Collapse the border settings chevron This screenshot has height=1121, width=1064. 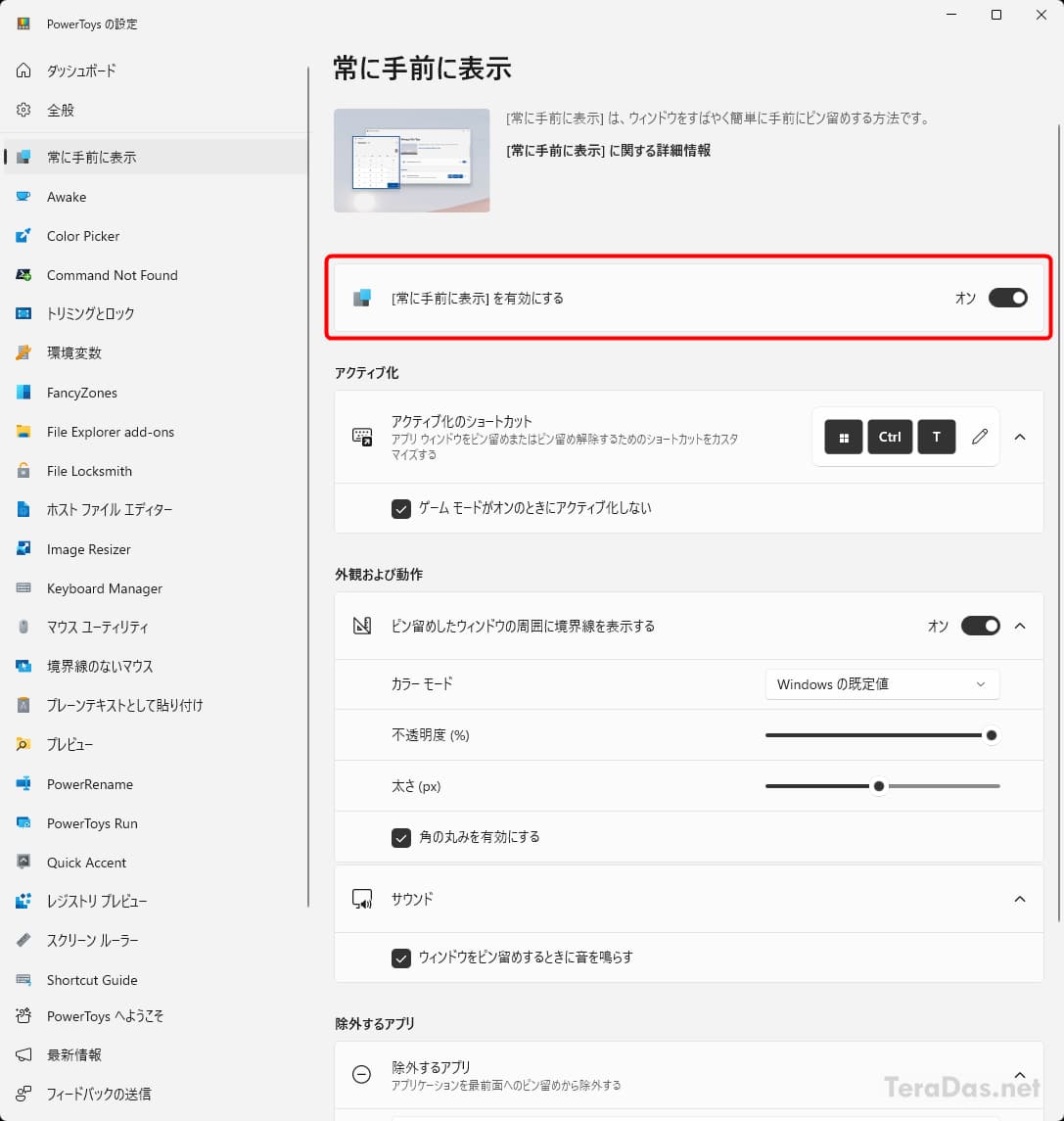point(1020,627)
